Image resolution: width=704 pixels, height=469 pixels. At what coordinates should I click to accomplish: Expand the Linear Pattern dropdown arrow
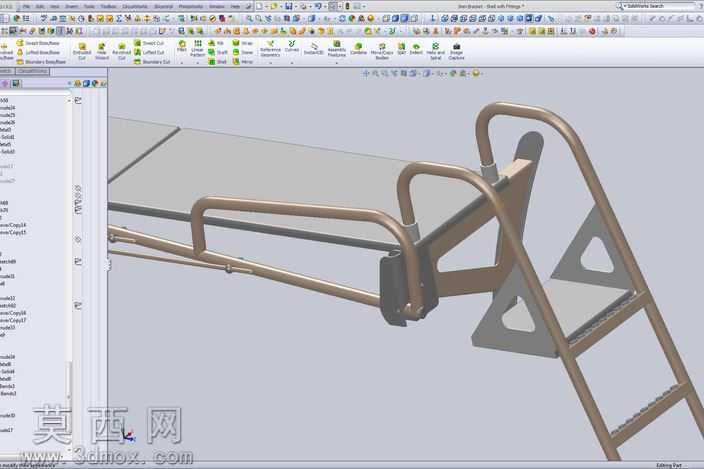click(198, 63)
